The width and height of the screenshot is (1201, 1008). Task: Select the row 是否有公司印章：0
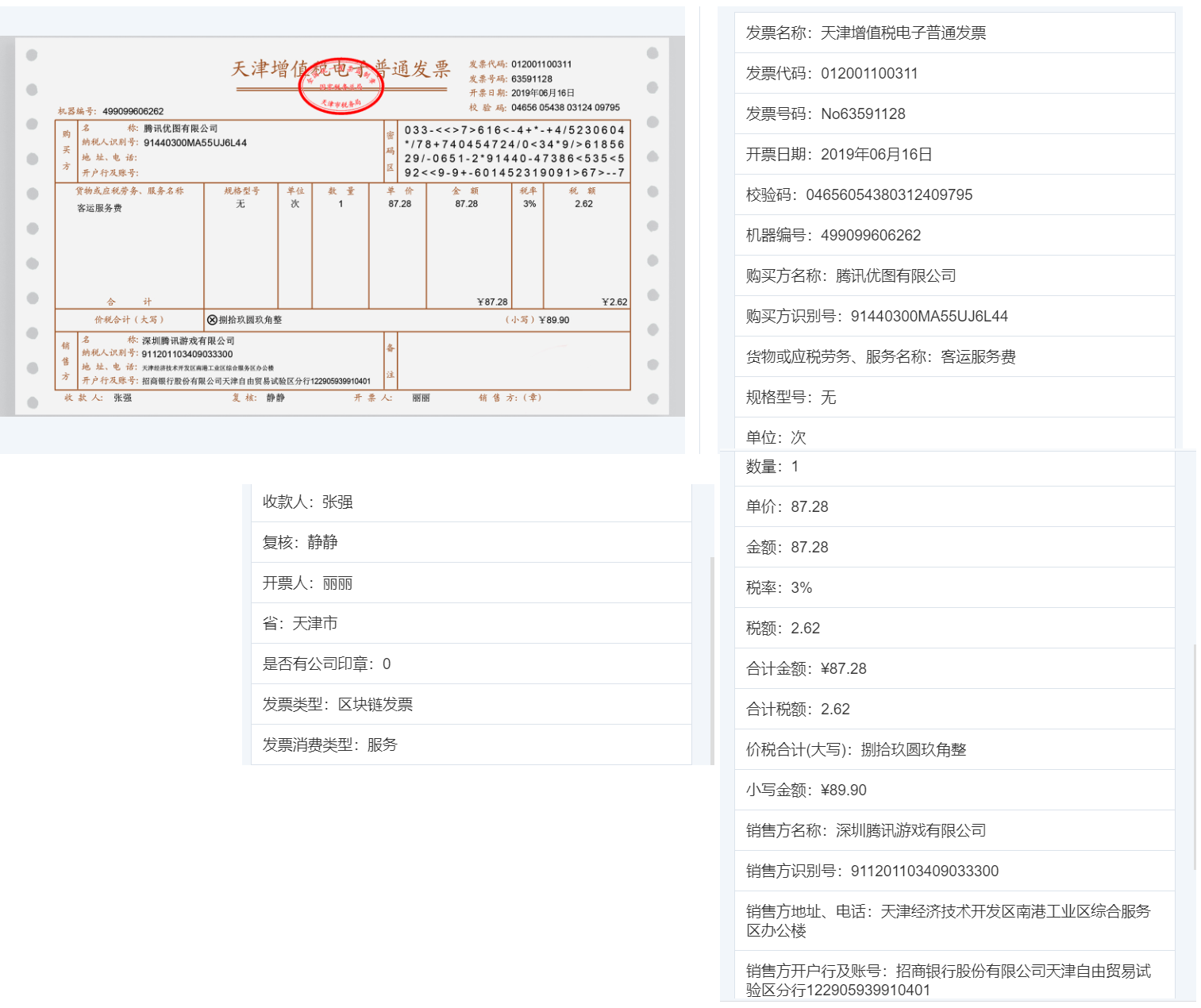coord(471,664)
